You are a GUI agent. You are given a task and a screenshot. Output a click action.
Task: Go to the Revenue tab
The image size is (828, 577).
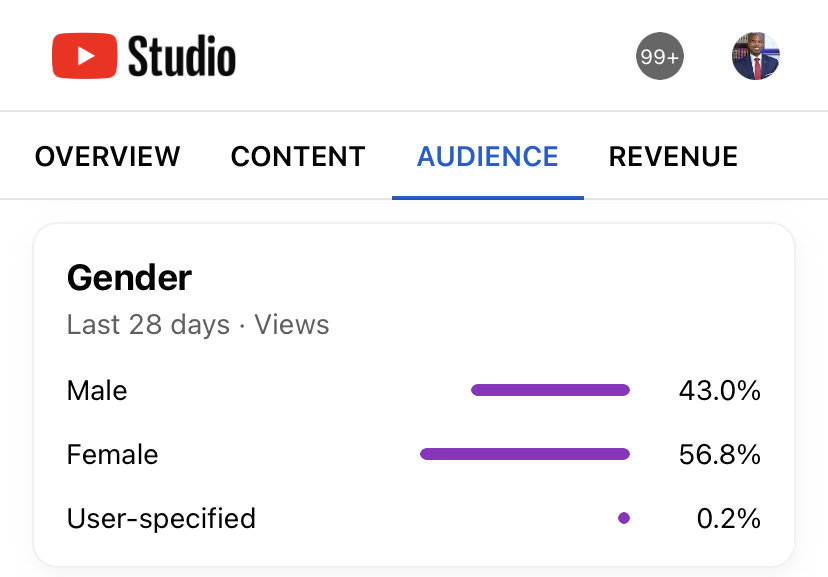click(673, 157)
